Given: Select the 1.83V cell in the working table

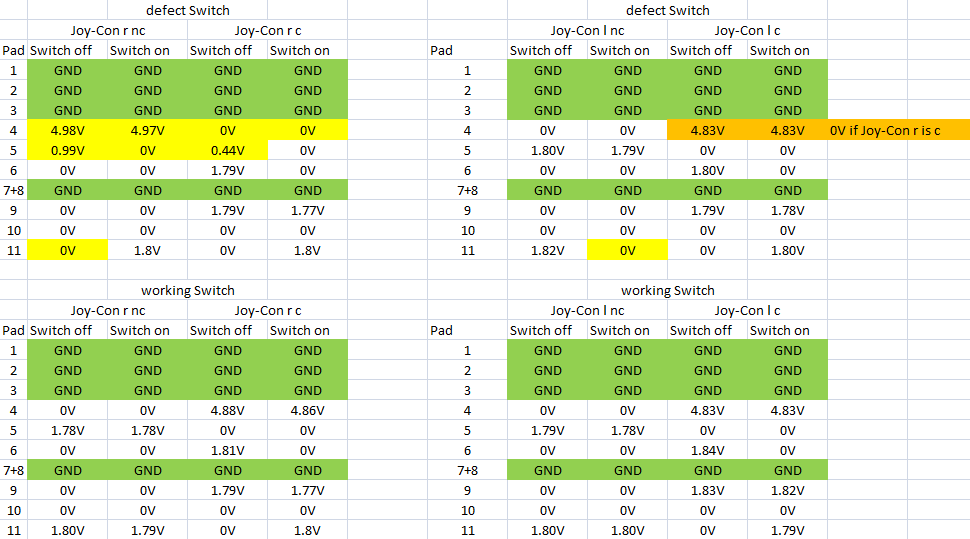Looking at the screenshot, I should click(708, 490).
